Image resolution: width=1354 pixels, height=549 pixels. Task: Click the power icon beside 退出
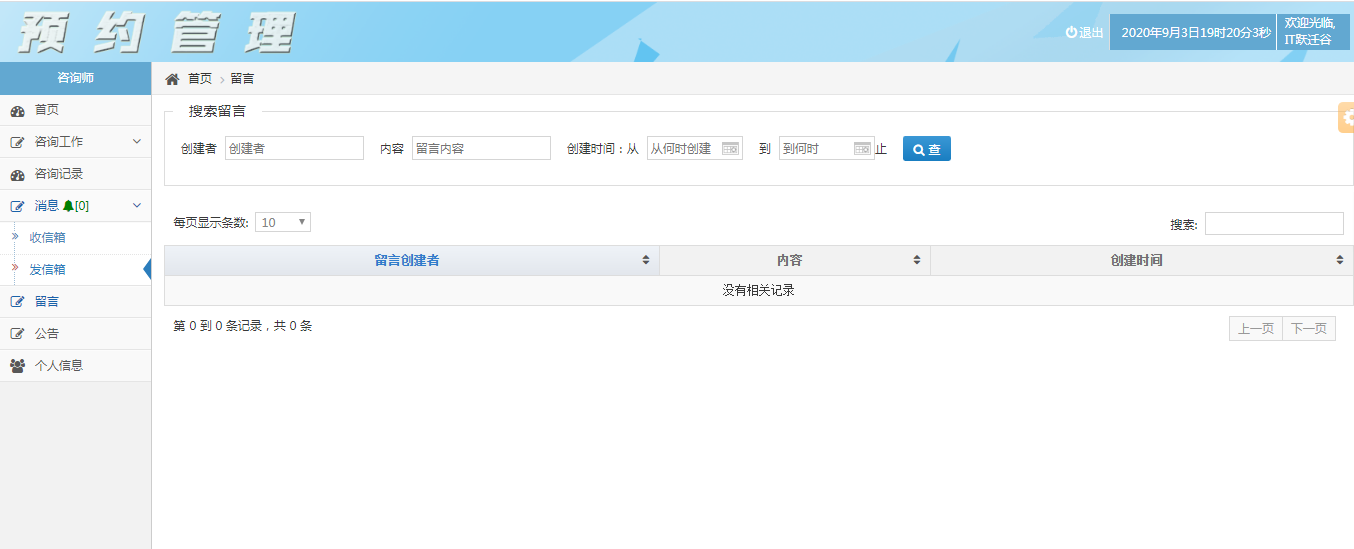(x=1071, y=32)
